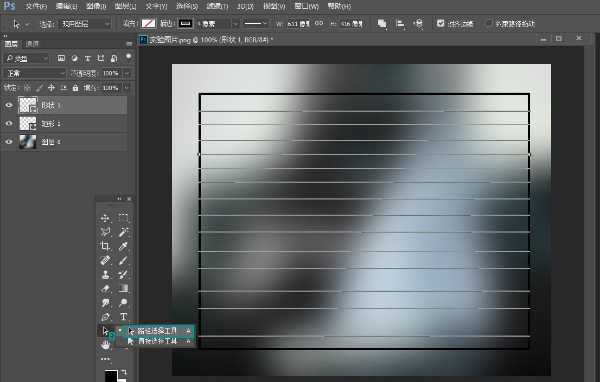Select the Magic Wand tool

(123, 232)
